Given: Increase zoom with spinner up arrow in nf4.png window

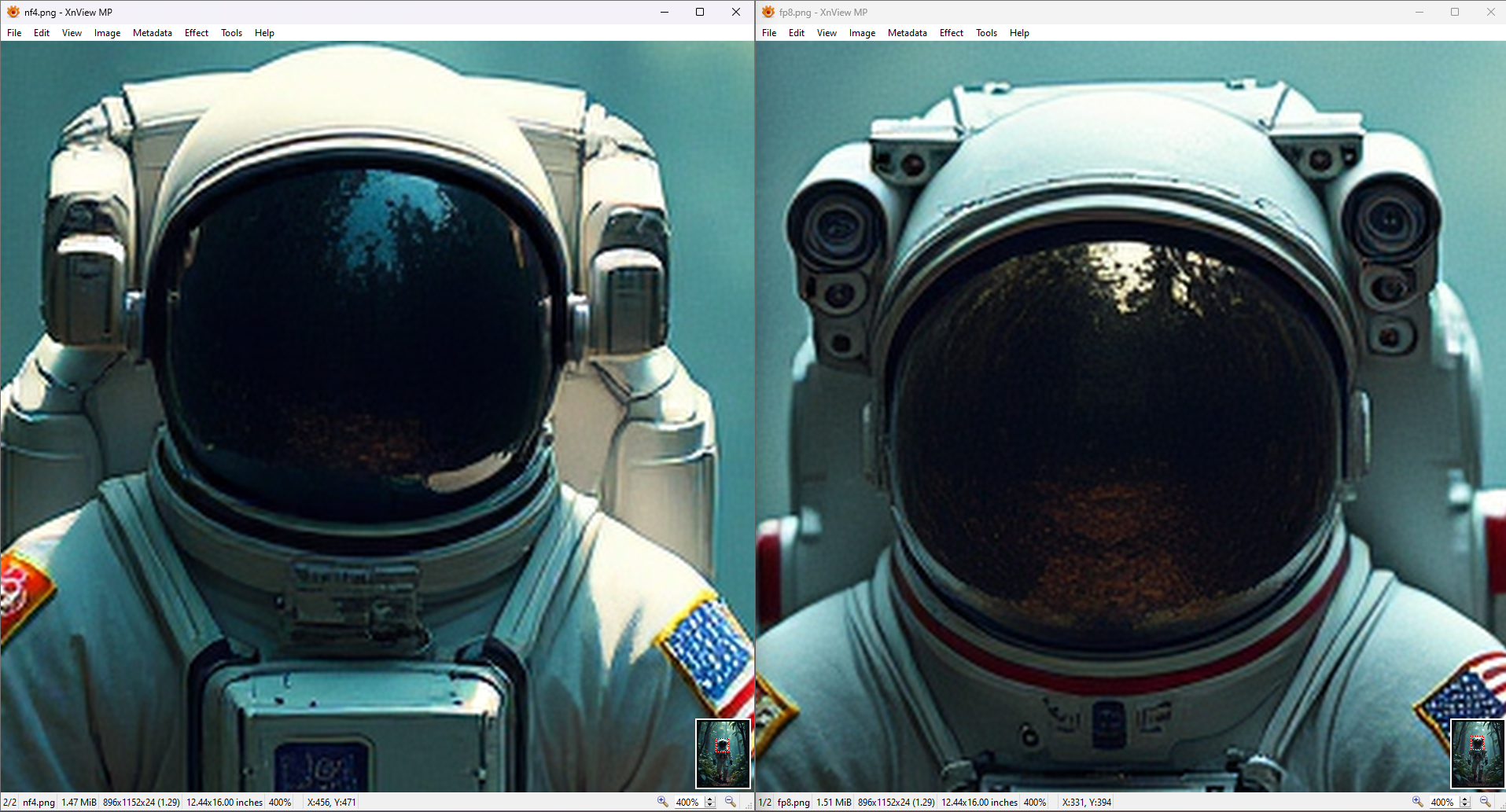Looking at the screenshot, I should [710, 799].
